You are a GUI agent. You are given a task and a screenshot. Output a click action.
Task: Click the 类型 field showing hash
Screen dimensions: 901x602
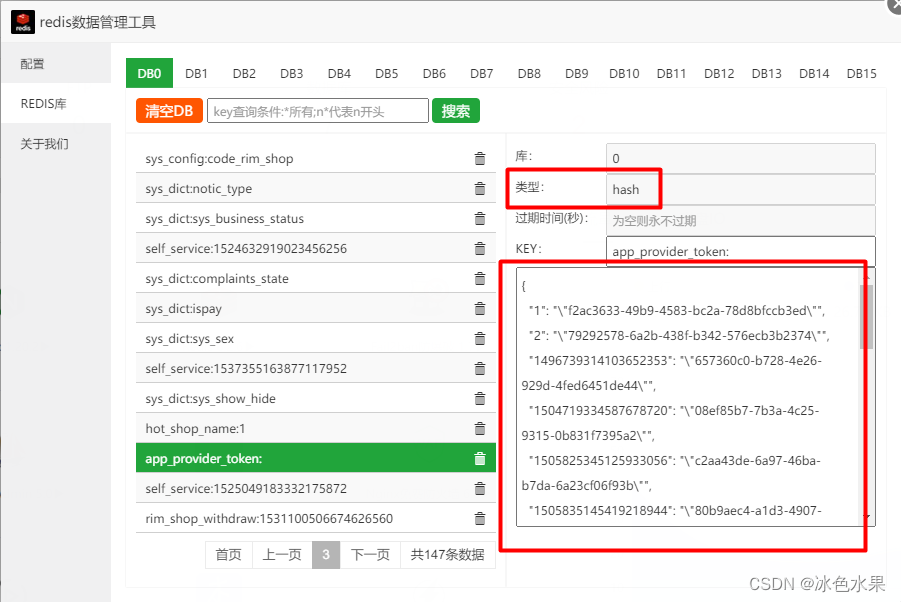pyautogui.click(x=741, y=190)
